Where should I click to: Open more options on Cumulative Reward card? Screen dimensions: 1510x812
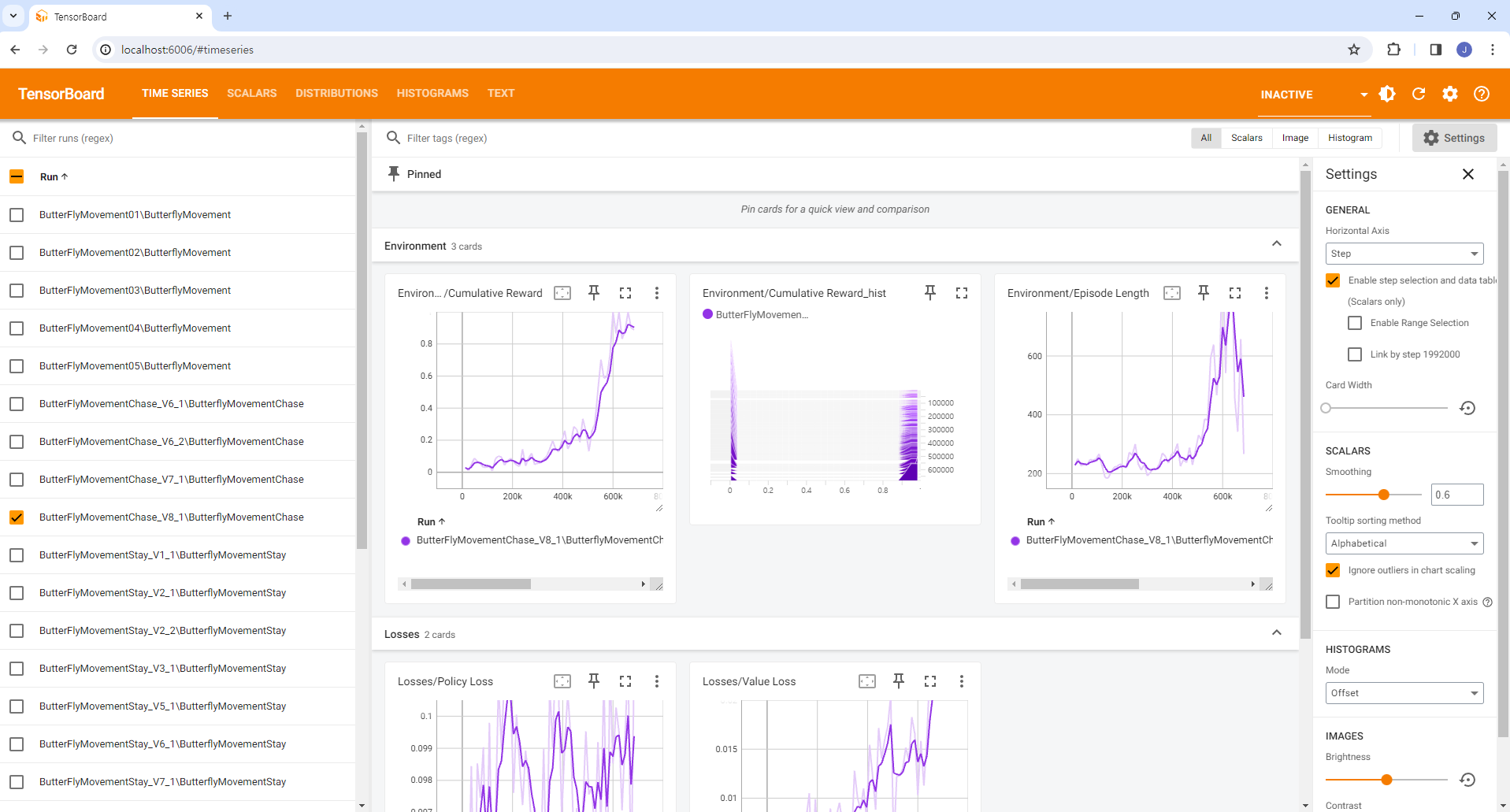(657, 293)
